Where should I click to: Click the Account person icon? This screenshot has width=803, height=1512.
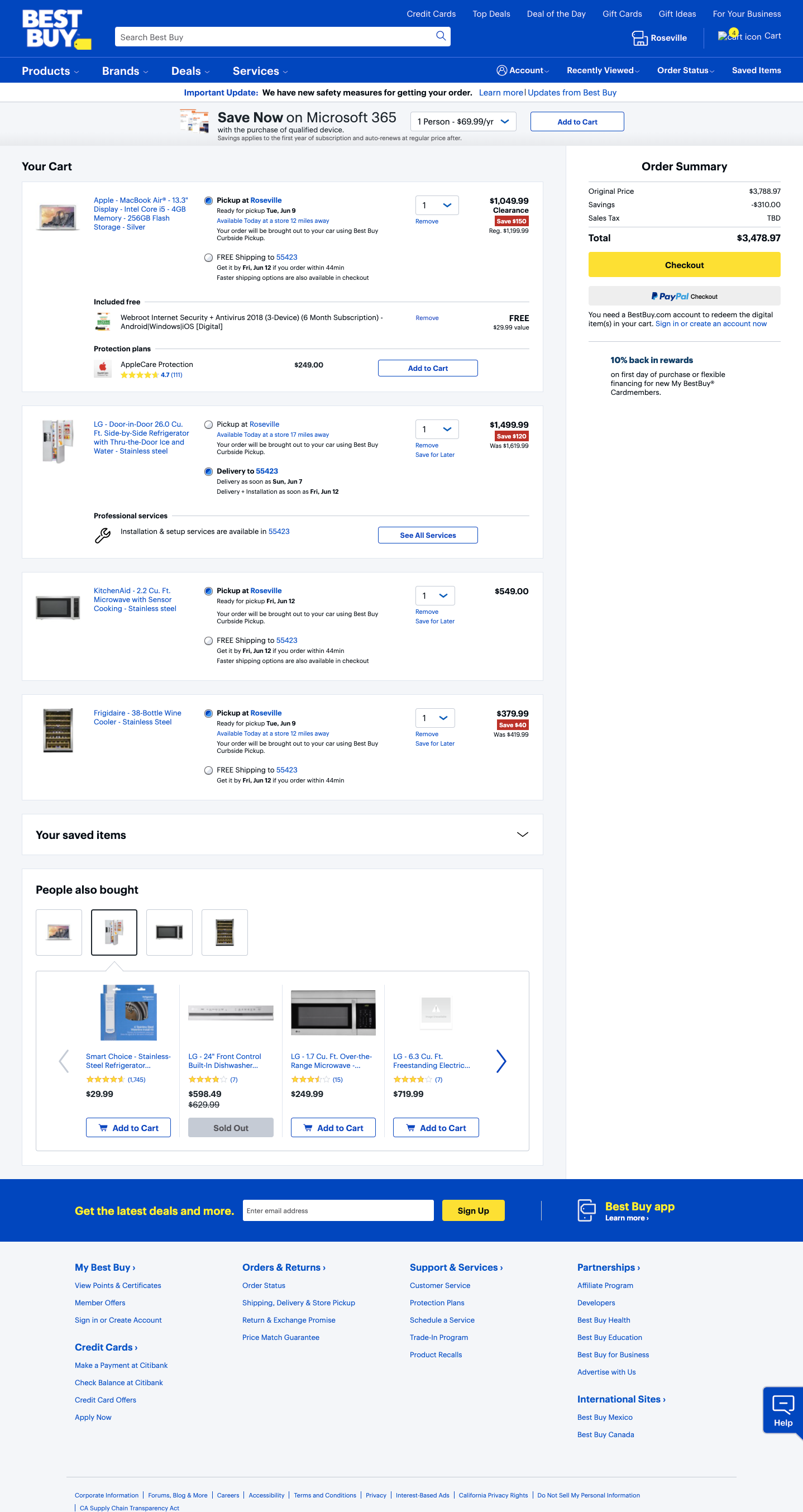pyautogui.click(x=501, y=70)
